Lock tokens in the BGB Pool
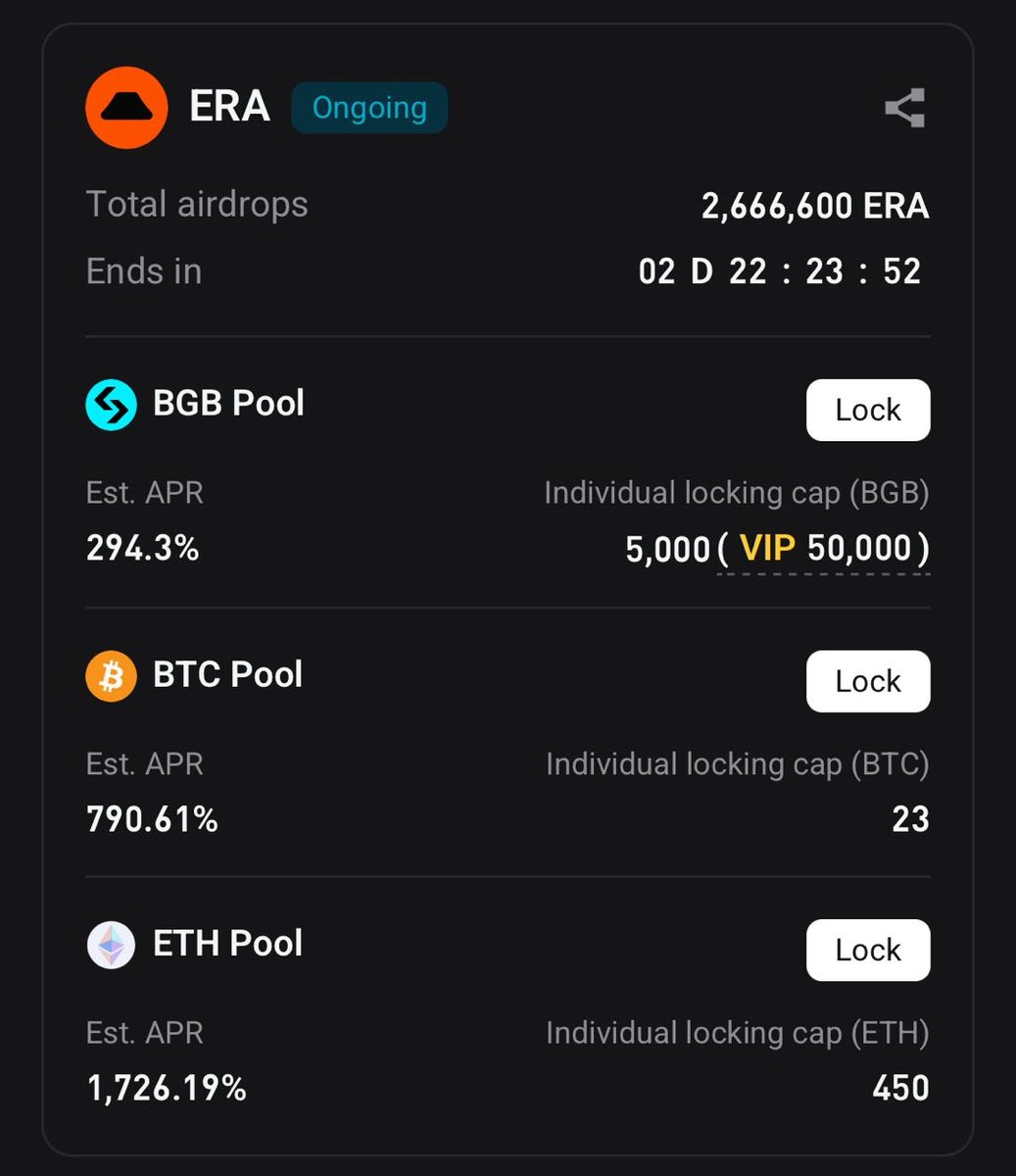Viewport: 1016px width, 1176px height. point(868,410)
